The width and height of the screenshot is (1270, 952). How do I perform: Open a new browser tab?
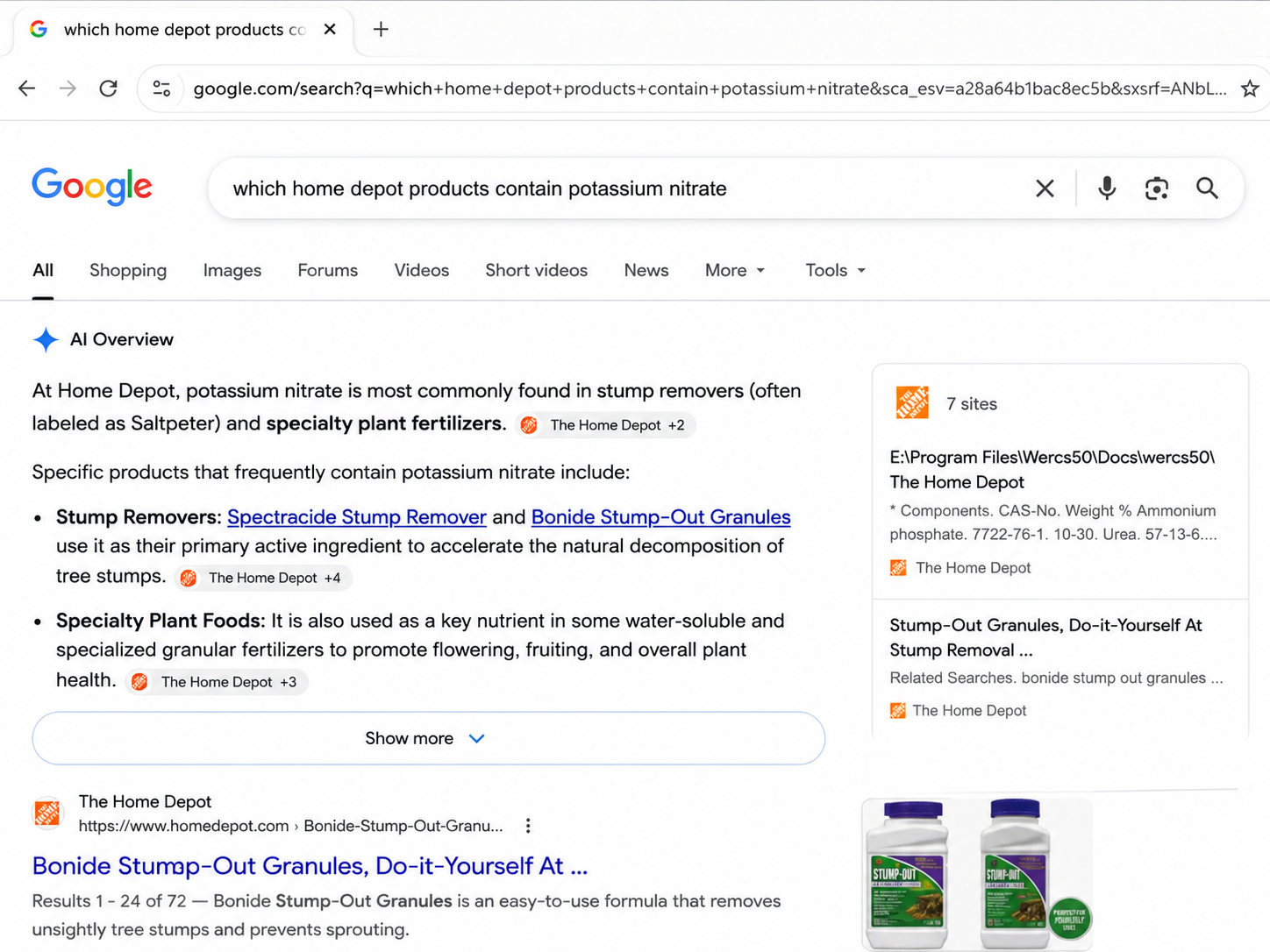point(381,29)
